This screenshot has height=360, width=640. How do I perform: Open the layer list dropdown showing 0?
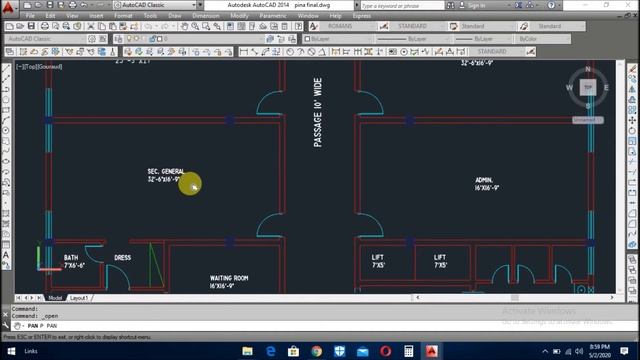click(x=194, y=39)
